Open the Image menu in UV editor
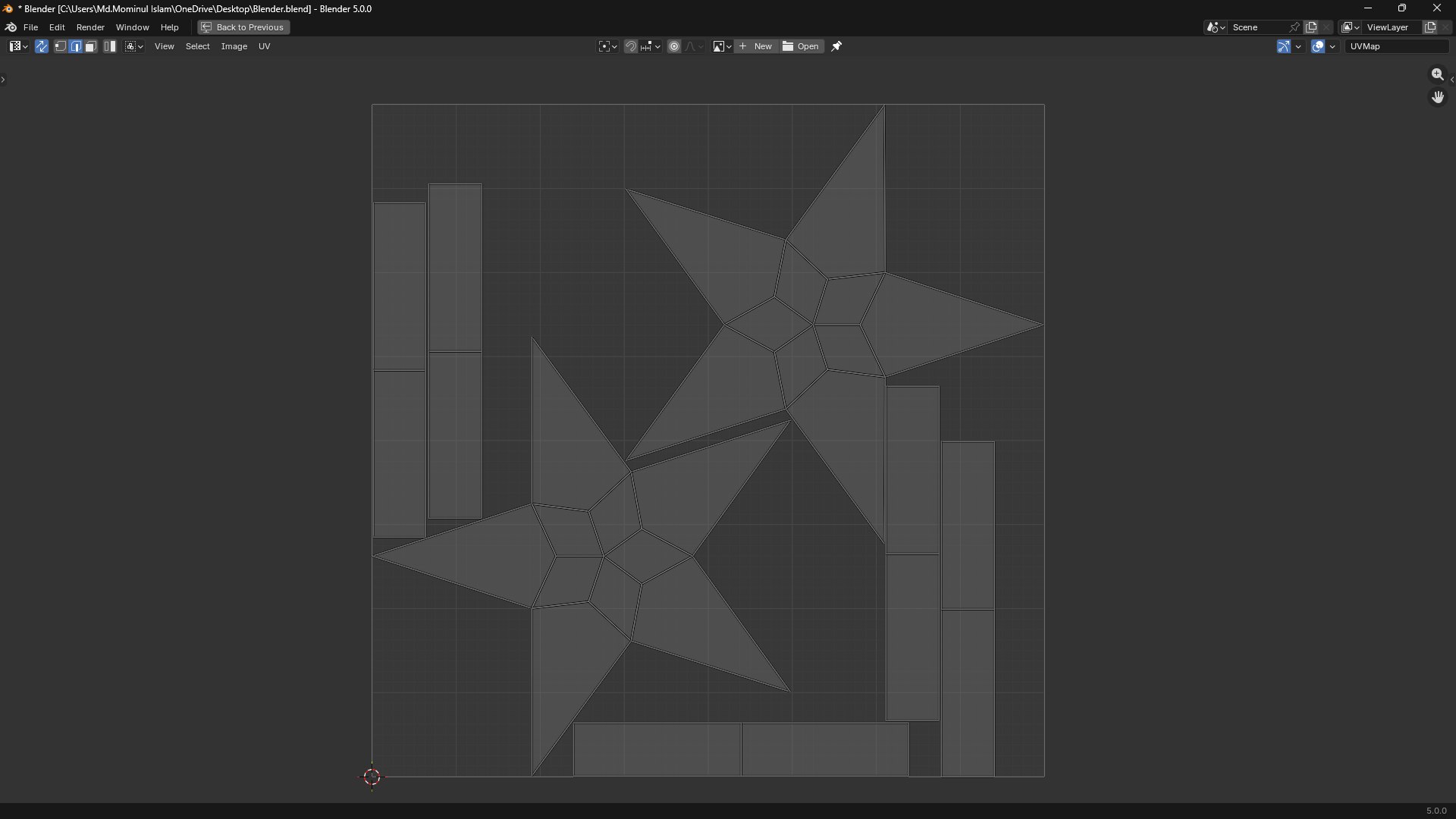Image resolution: width=1456 pixels, height=819 pixels. click(234, 46)
